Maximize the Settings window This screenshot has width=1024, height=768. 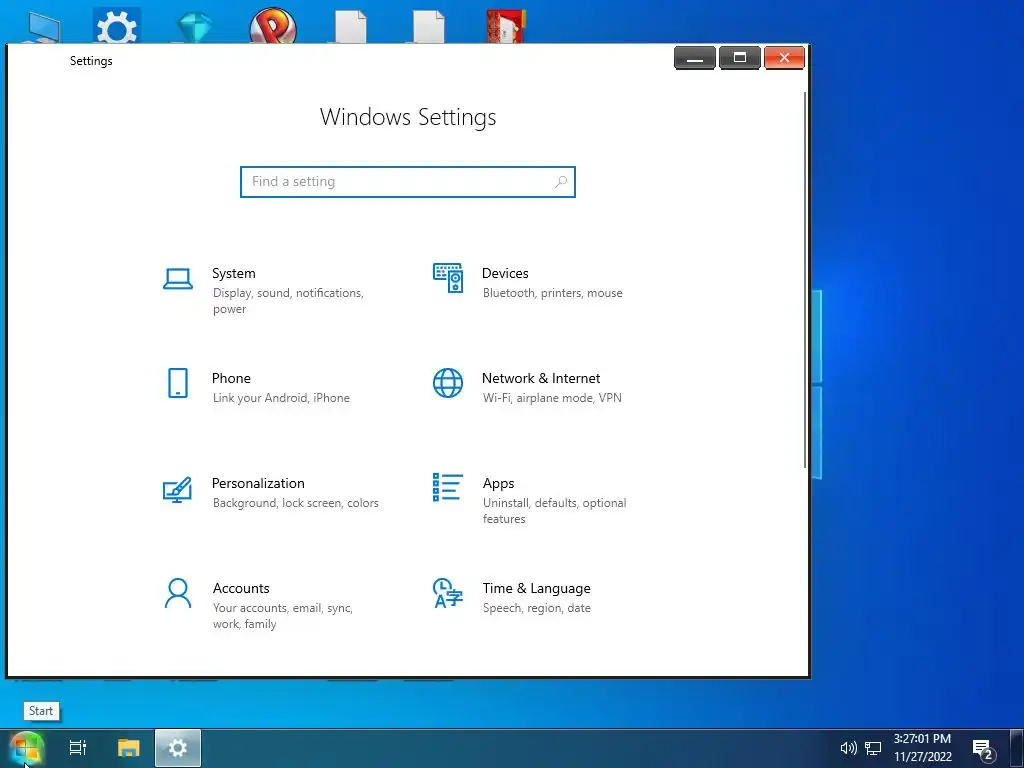[739, 58]
